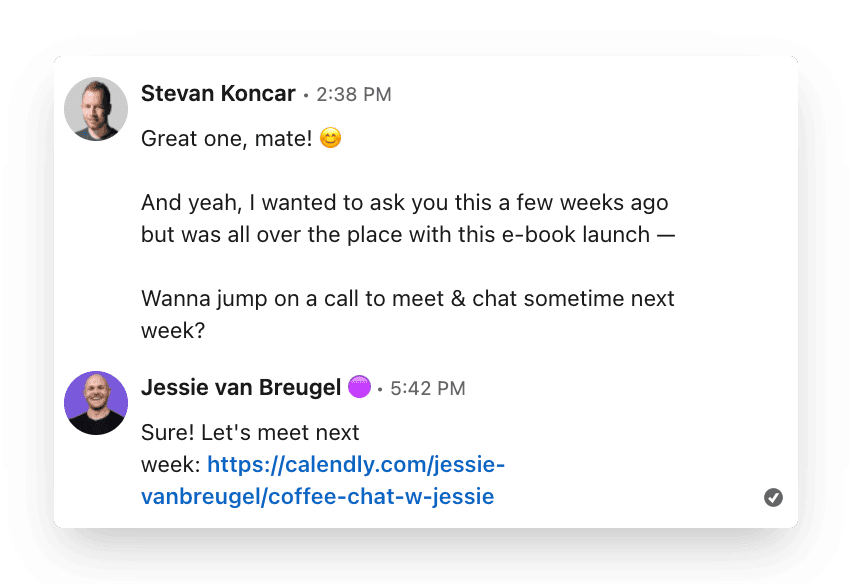Click Stevan Koncar's profile photo

[x=96, y=109]
